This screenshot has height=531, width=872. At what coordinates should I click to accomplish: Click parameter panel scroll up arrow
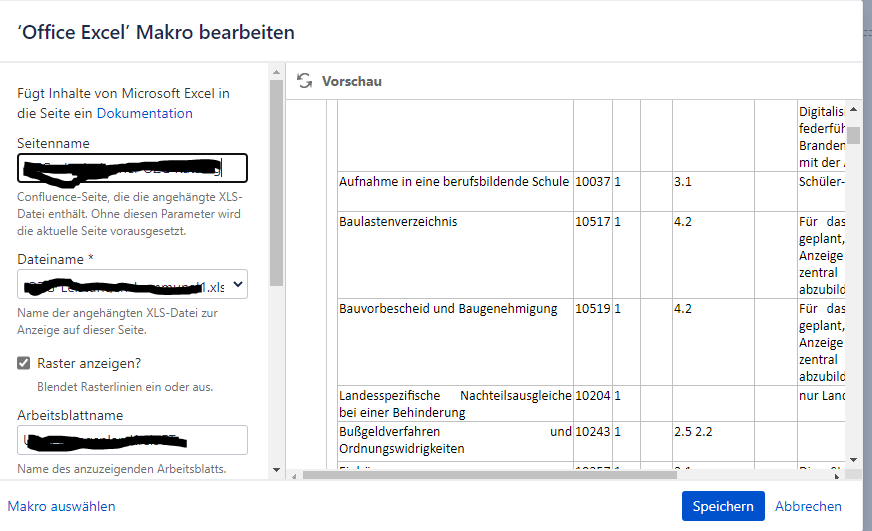tap(276, 72)
